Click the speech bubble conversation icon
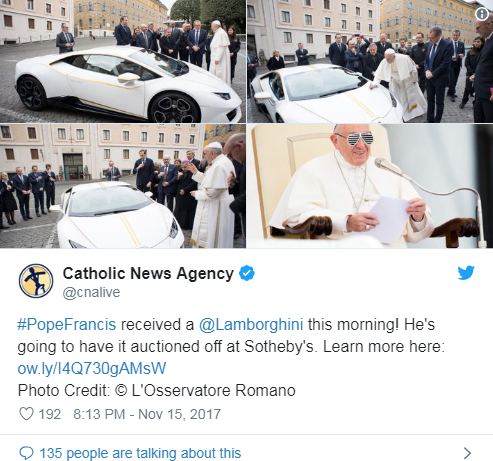 tap(26, 453)
